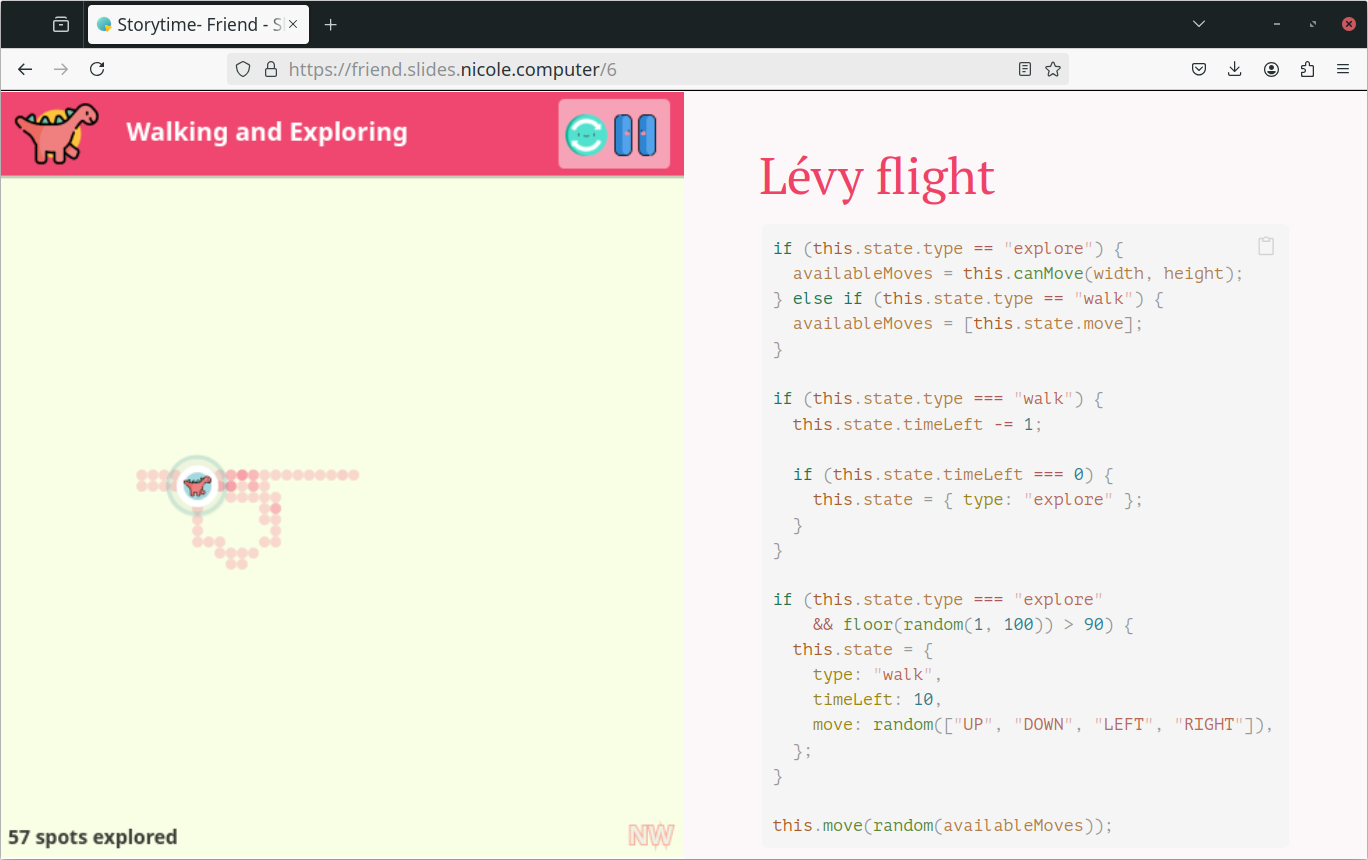
Task: Restart the walking animation in the slide header
Action: [583, 133]
